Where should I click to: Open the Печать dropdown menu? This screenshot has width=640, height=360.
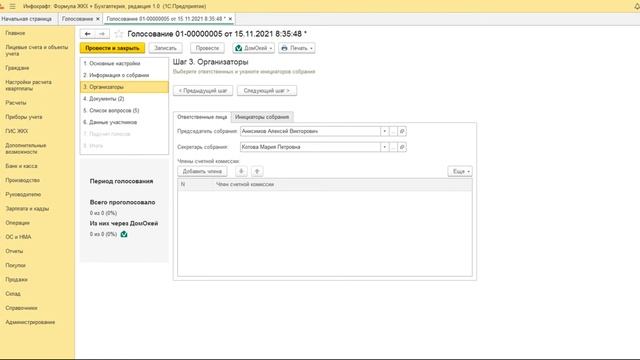[x=297, y=48]
